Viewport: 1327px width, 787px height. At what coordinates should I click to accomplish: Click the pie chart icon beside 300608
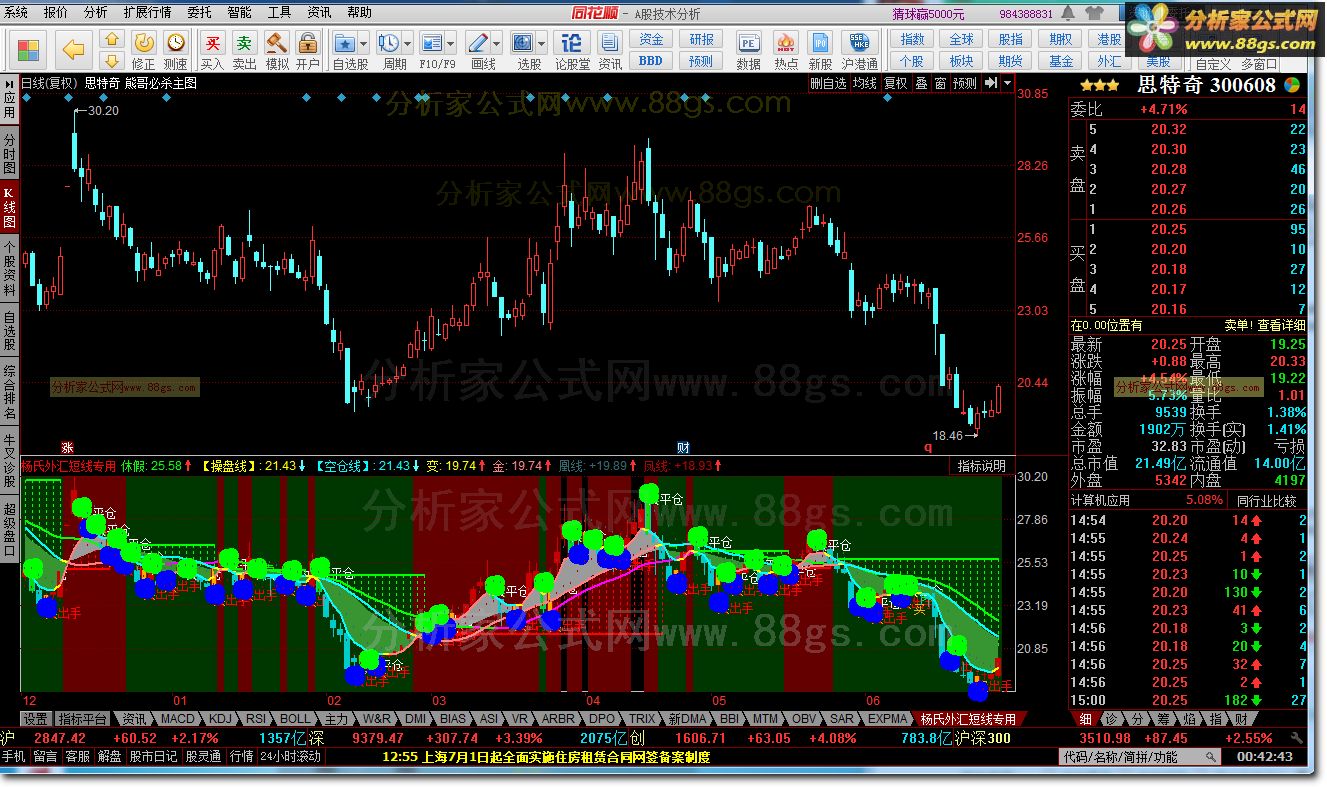[x=1293, y=85]
